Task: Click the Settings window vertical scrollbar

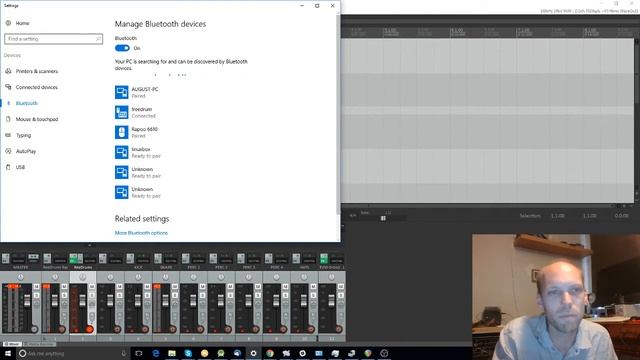Action: point(338,114)
